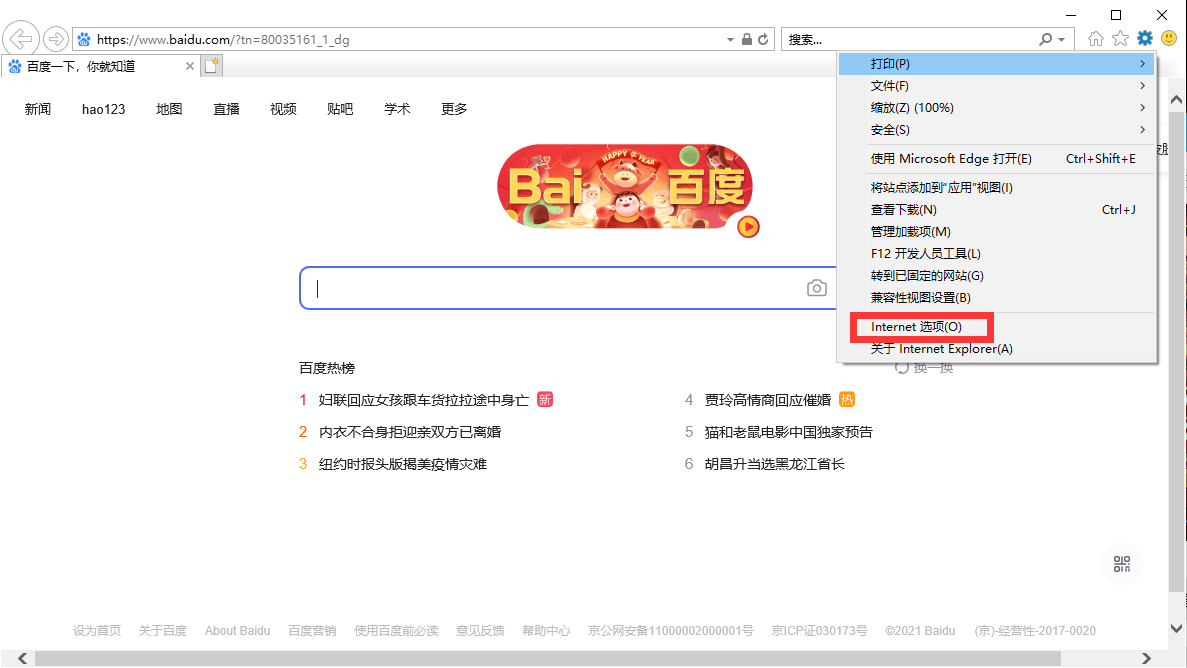Choose 管理加载项(M) in the tools menu
Image resolution: width=1187 pixels, height=668 pixels.
click(910, 232)
